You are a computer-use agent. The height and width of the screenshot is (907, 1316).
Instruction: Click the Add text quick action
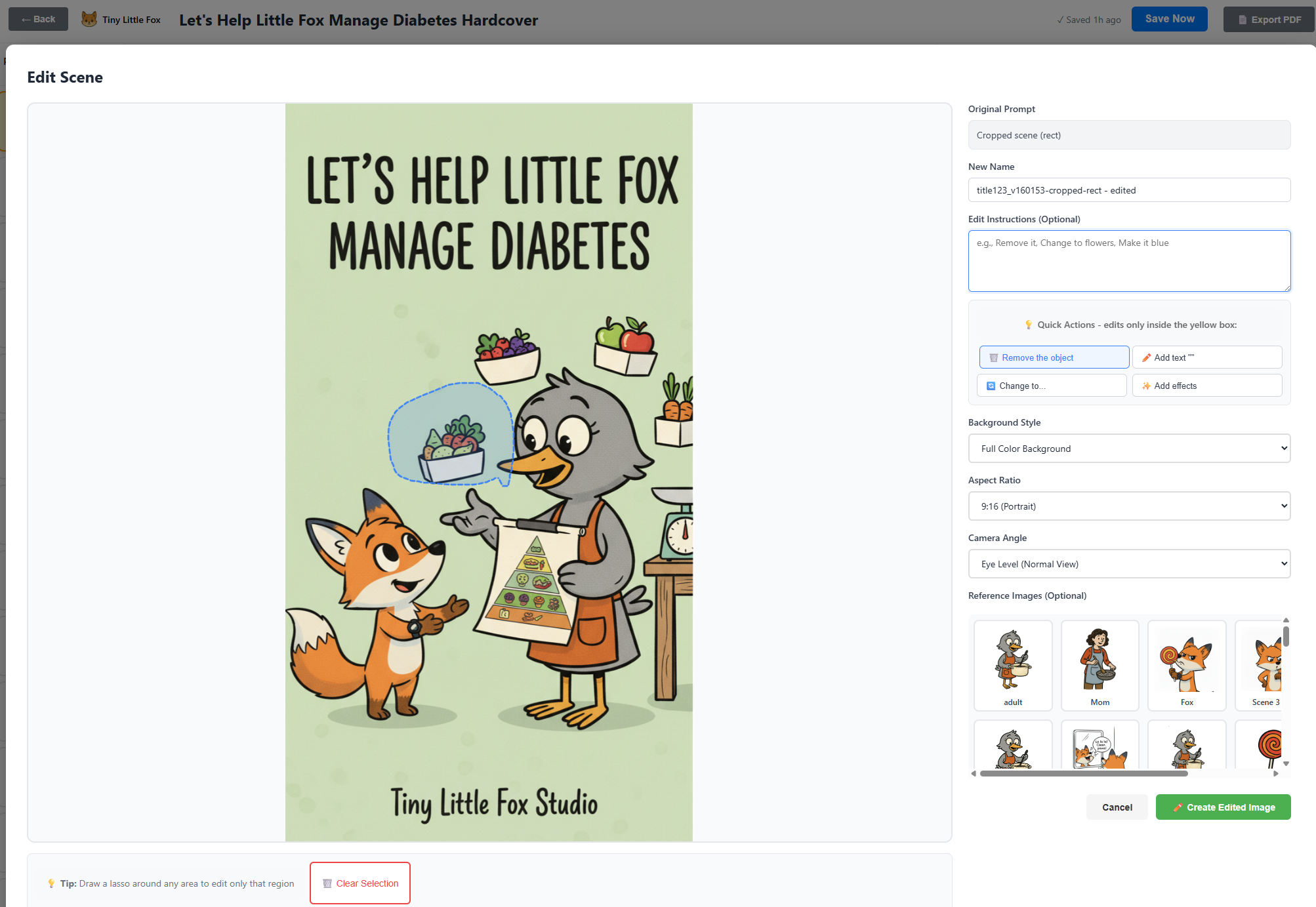(x=1206, y=357)
